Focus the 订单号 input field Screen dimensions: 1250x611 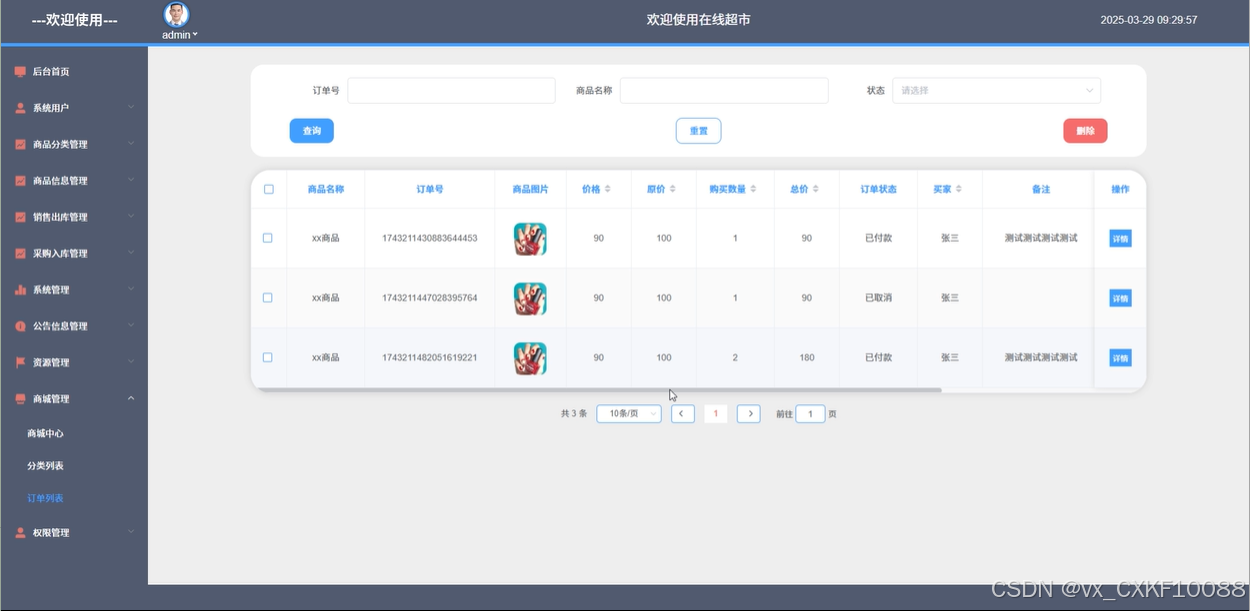(451, 90)
